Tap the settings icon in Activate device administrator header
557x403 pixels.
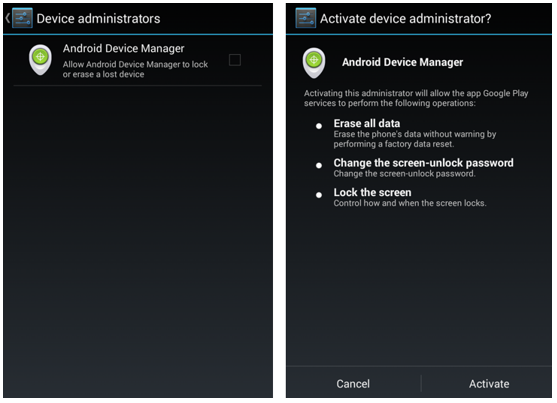(x=305, y=18)
